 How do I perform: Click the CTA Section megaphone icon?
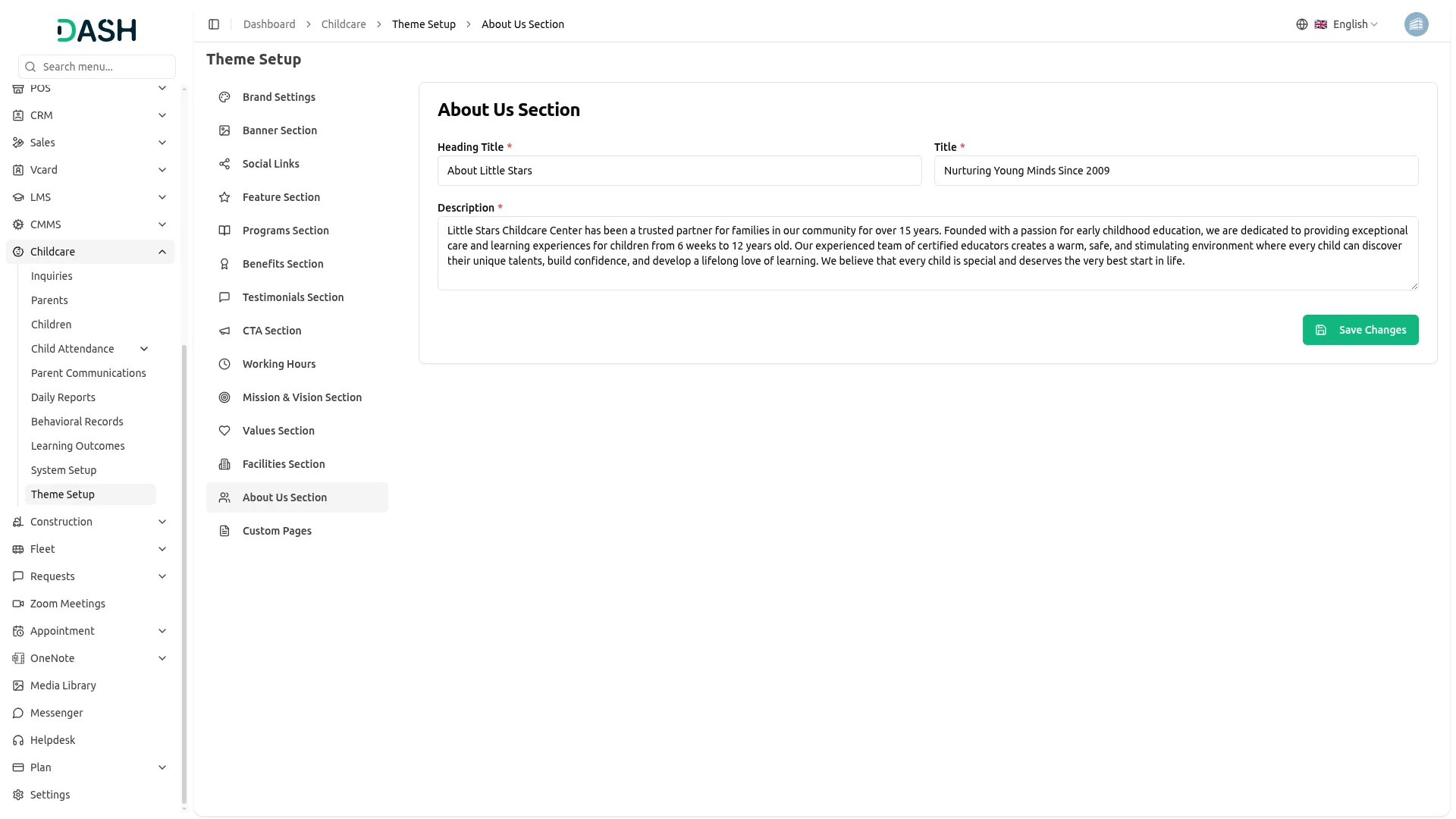[x=224, y=331]
